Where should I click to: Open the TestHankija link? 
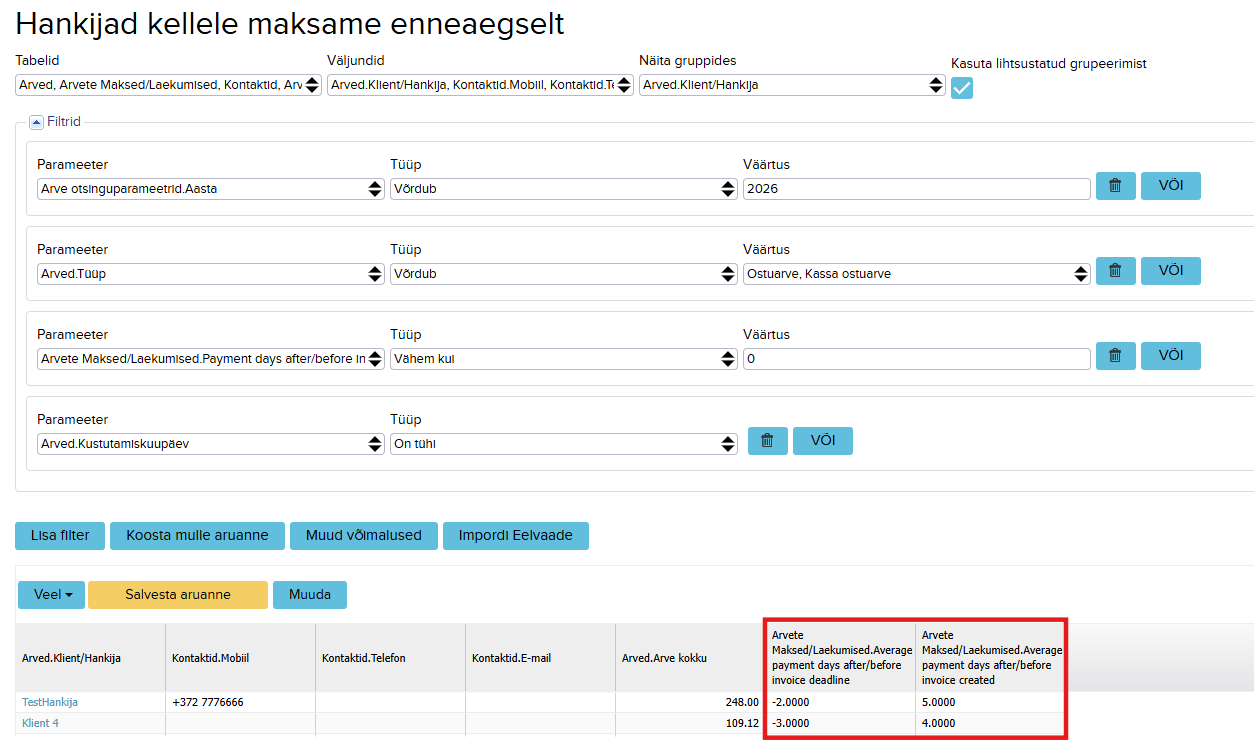pos(50,702)
